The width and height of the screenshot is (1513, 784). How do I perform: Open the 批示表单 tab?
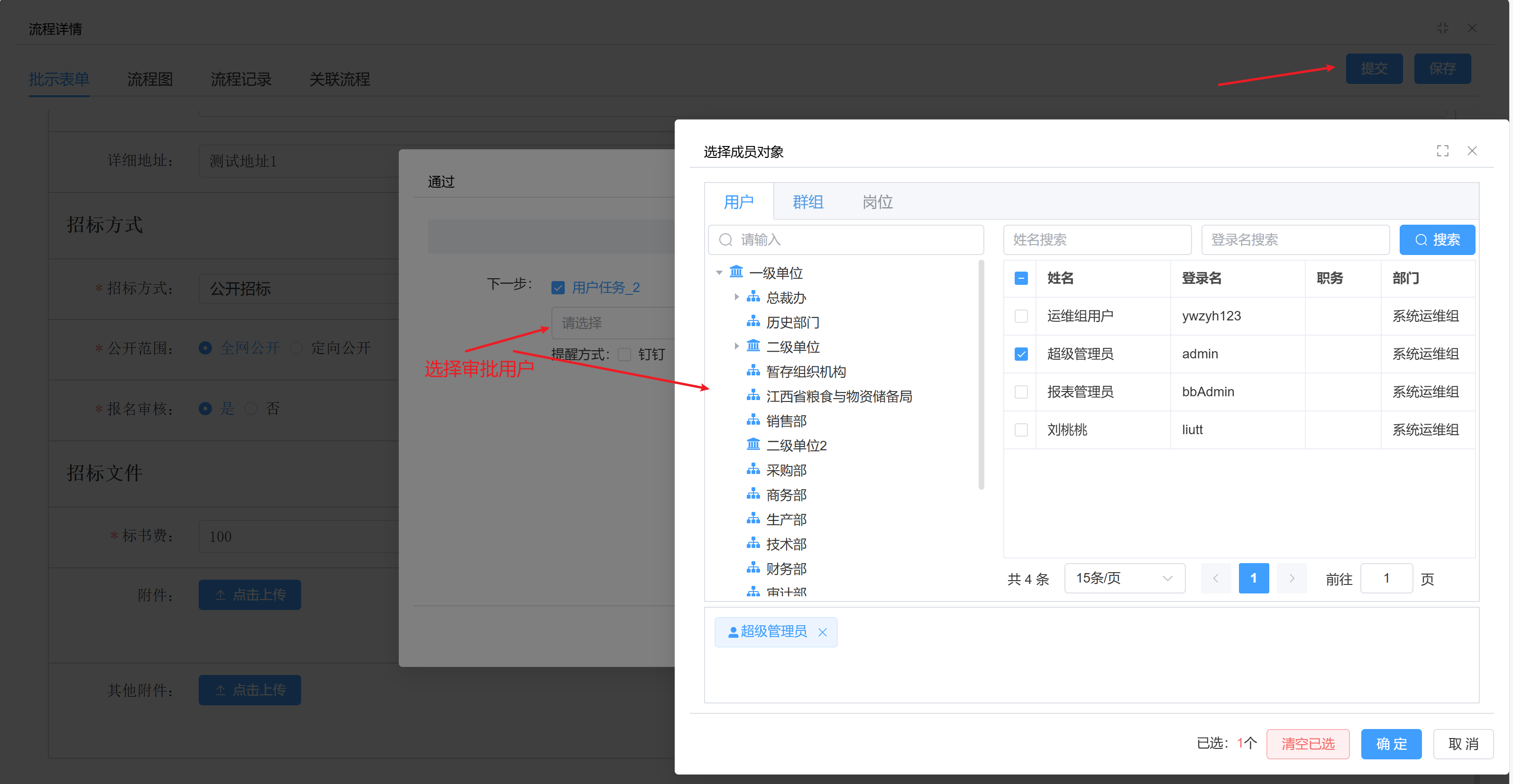point(59,79)
